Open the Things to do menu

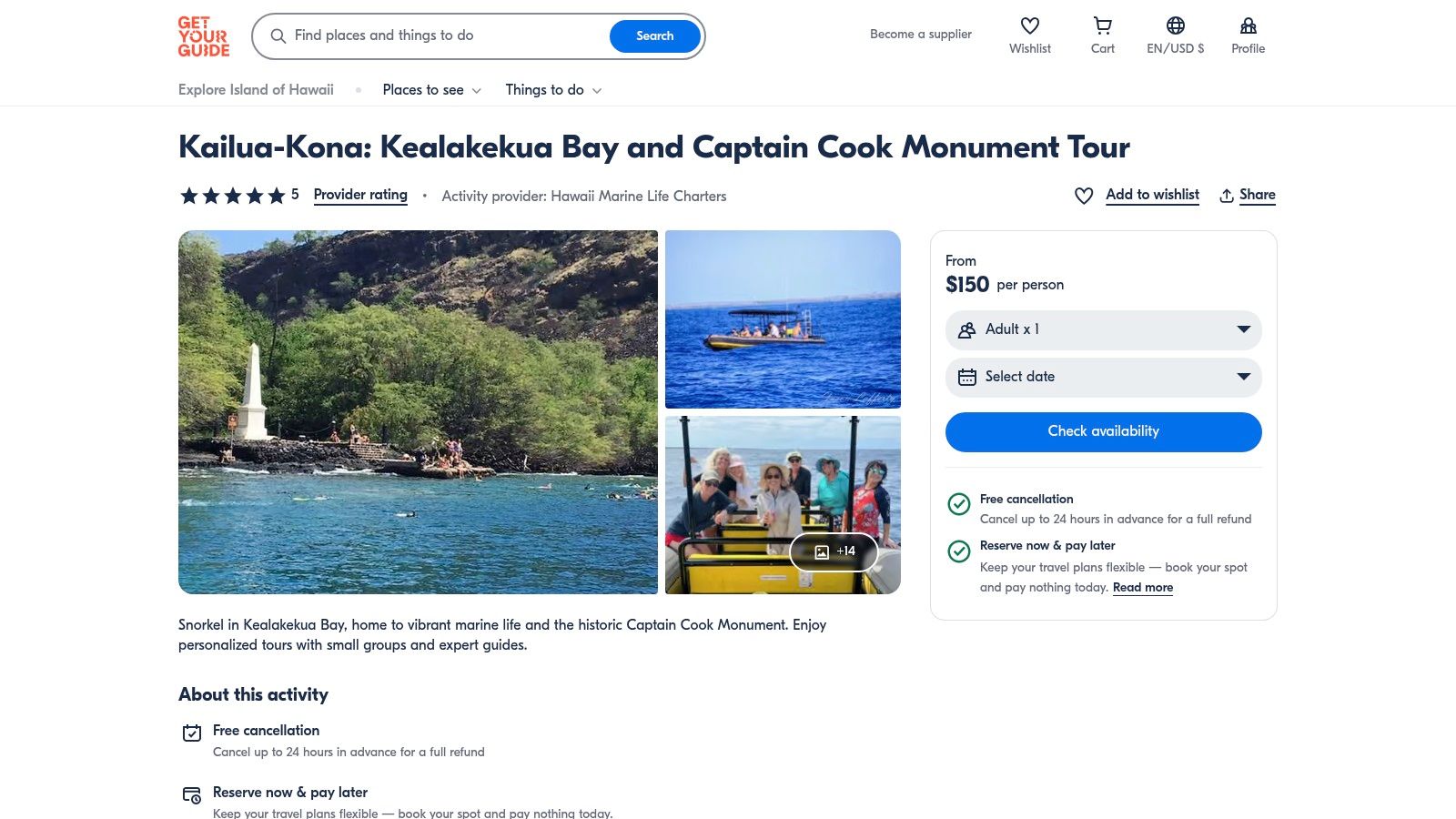tap(546, 90)
